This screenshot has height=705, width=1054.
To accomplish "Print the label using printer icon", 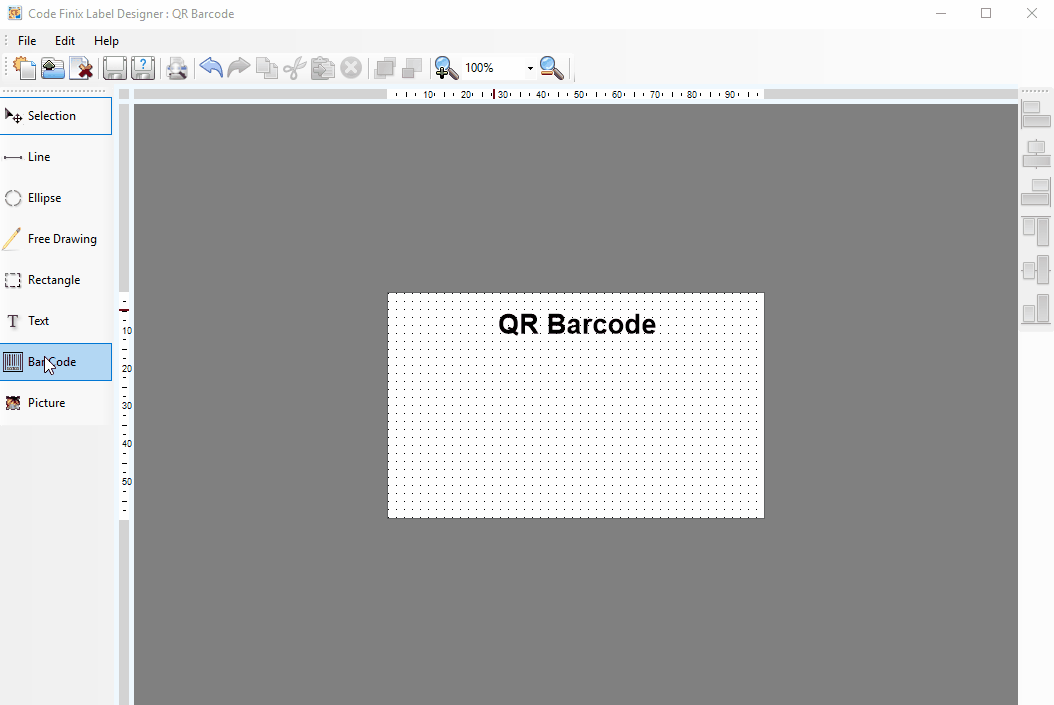I will click(177, 68).
